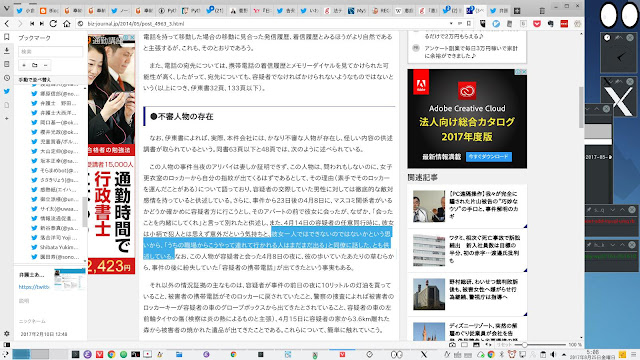This screenshot has width=640, height=360.
Task: Click the Pocket extension icon
Action: [x=537, y=24]
